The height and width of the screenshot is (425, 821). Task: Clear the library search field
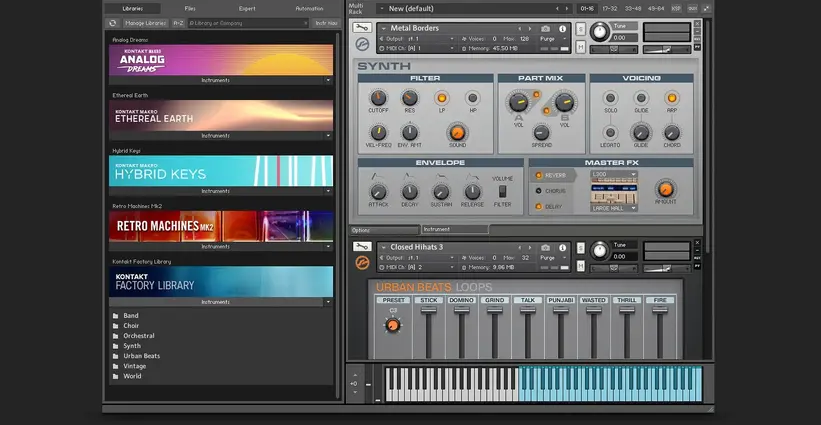click(x=306, y=23)
